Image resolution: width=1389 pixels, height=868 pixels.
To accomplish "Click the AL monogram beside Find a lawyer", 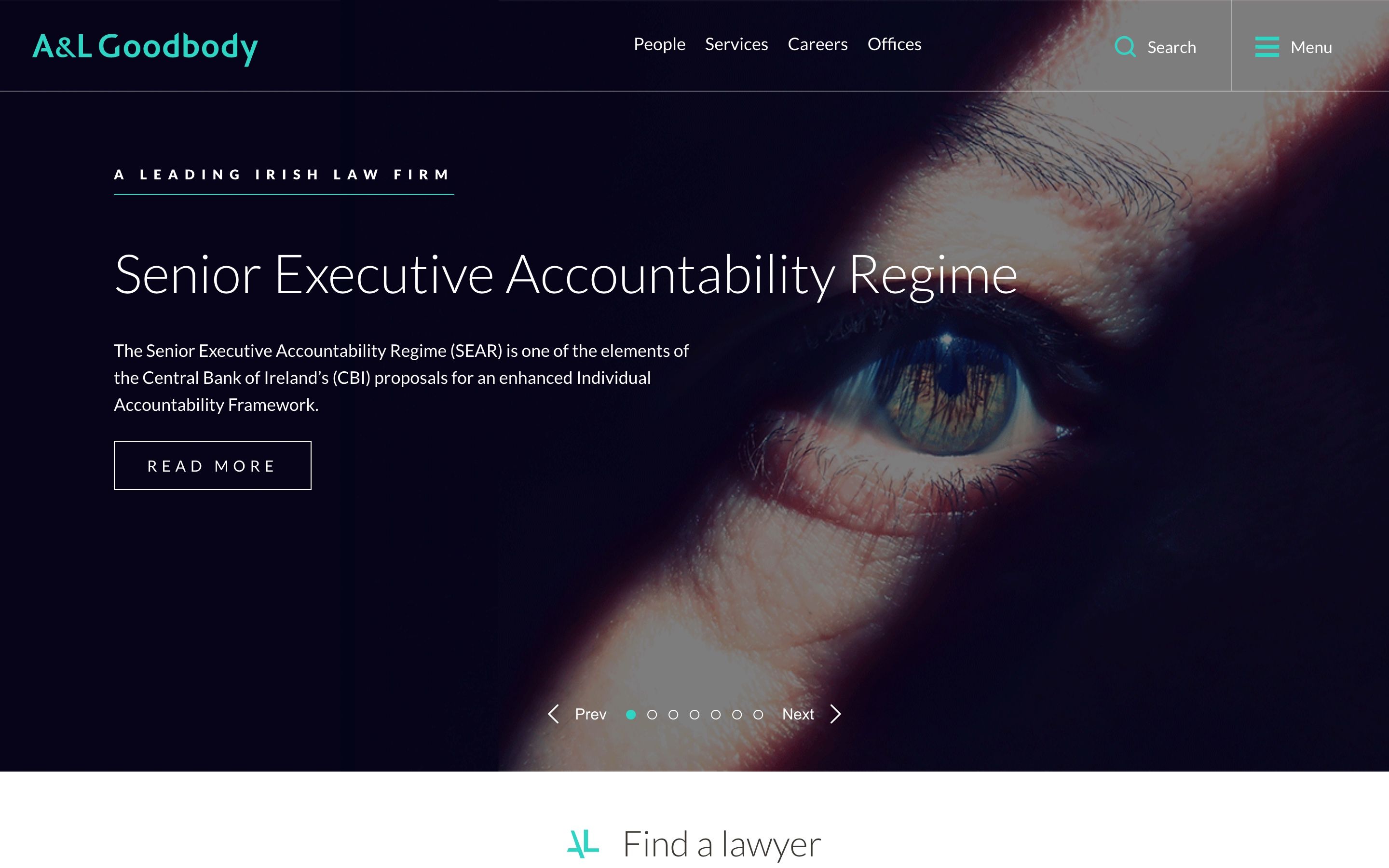I will coord(583,844).
